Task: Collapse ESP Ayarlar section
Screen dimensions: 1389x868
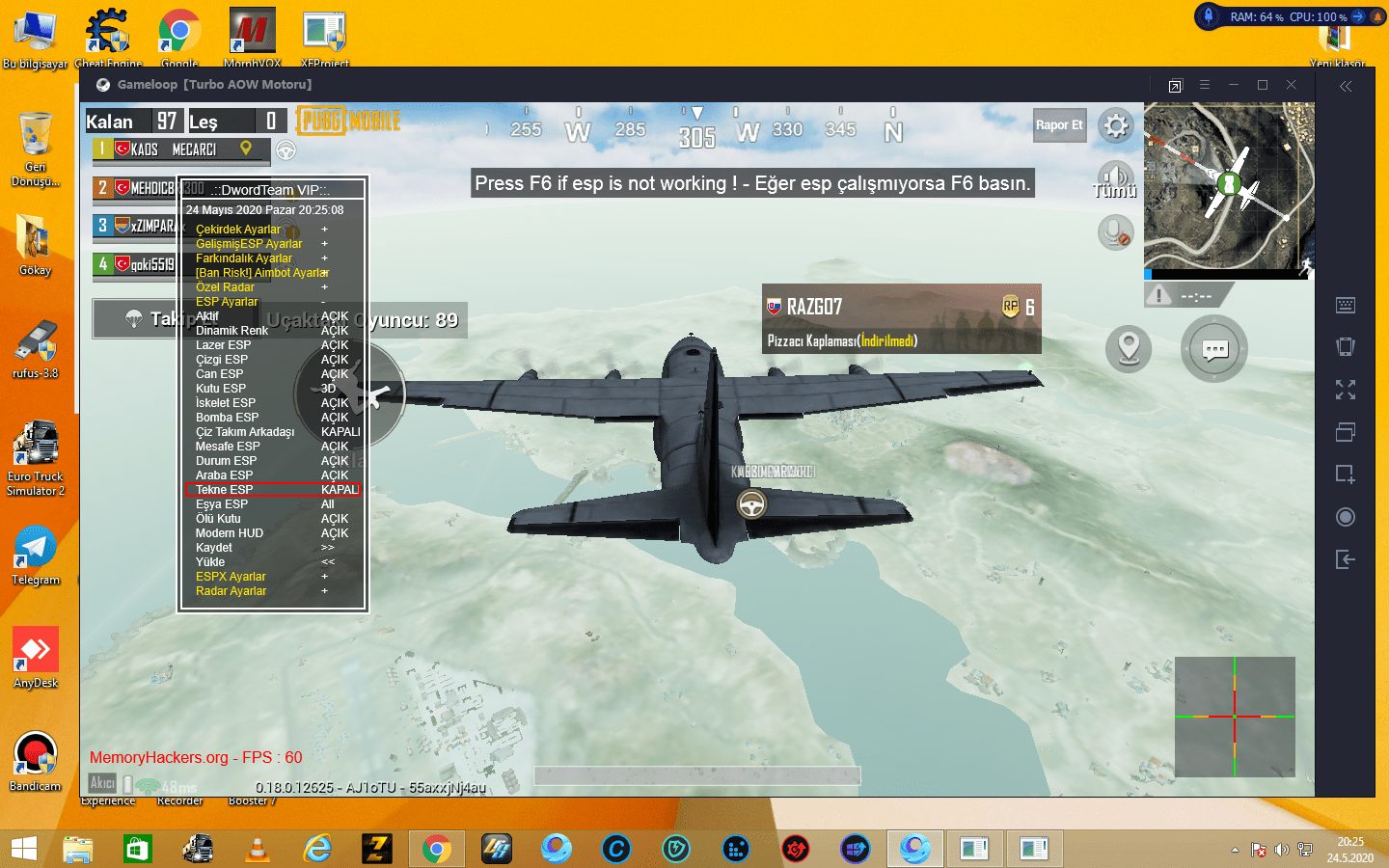Action: coord(273,302)
